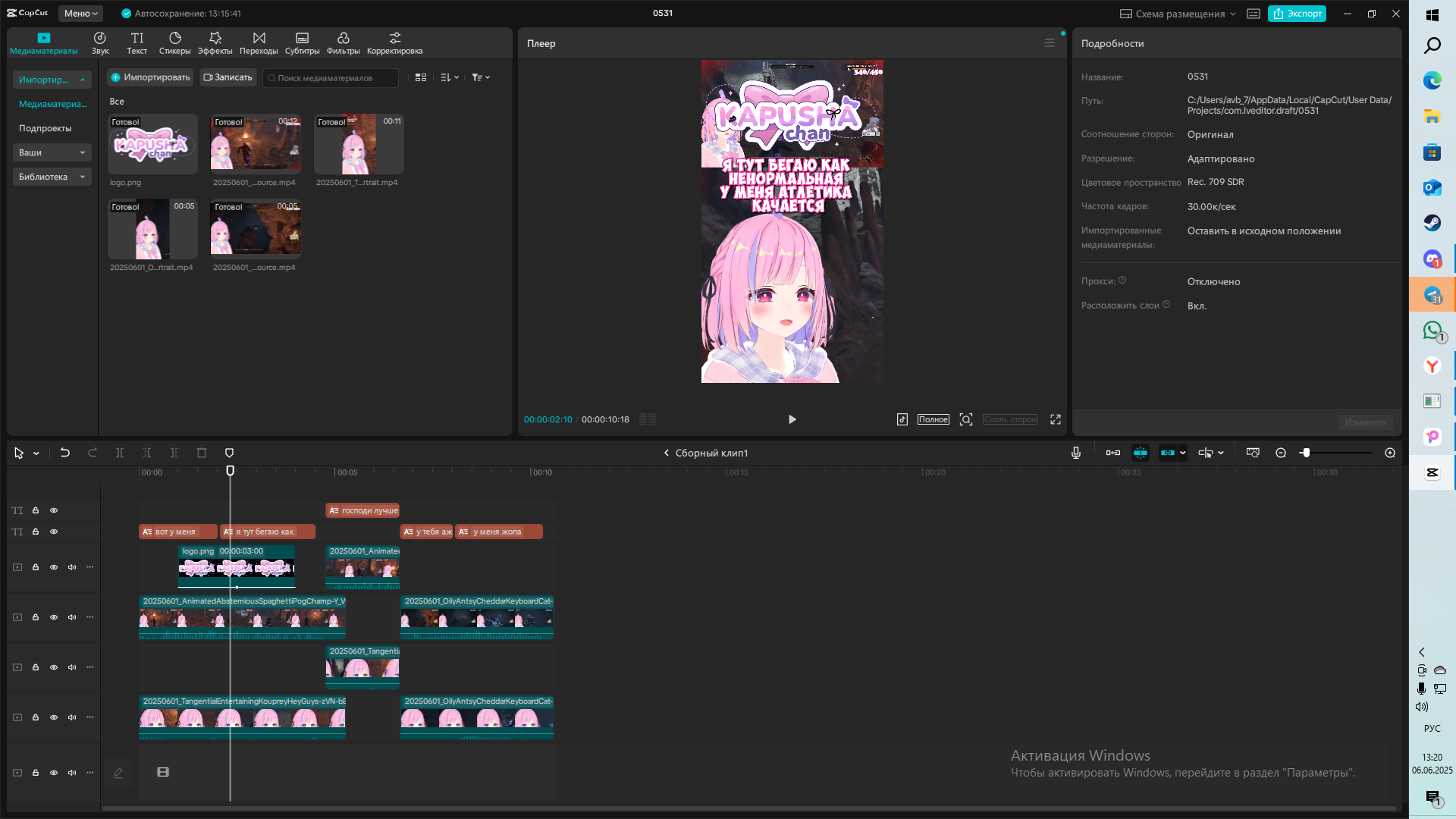1456x819 pixels.
Task: Start voice recording with the microphone icon
Action: 1075,453
